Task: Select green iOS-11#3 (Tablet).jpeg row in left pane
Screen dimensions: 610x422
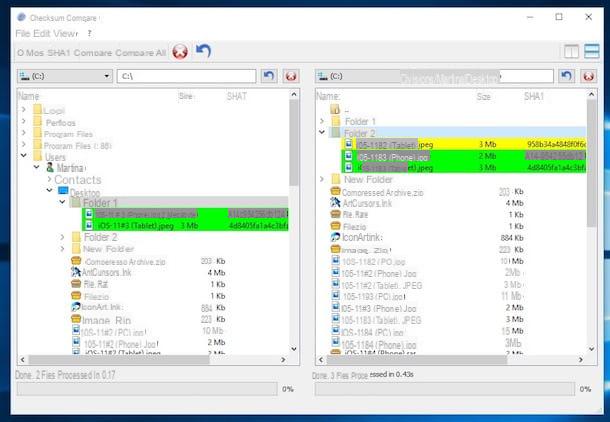Action: point(185,226)
